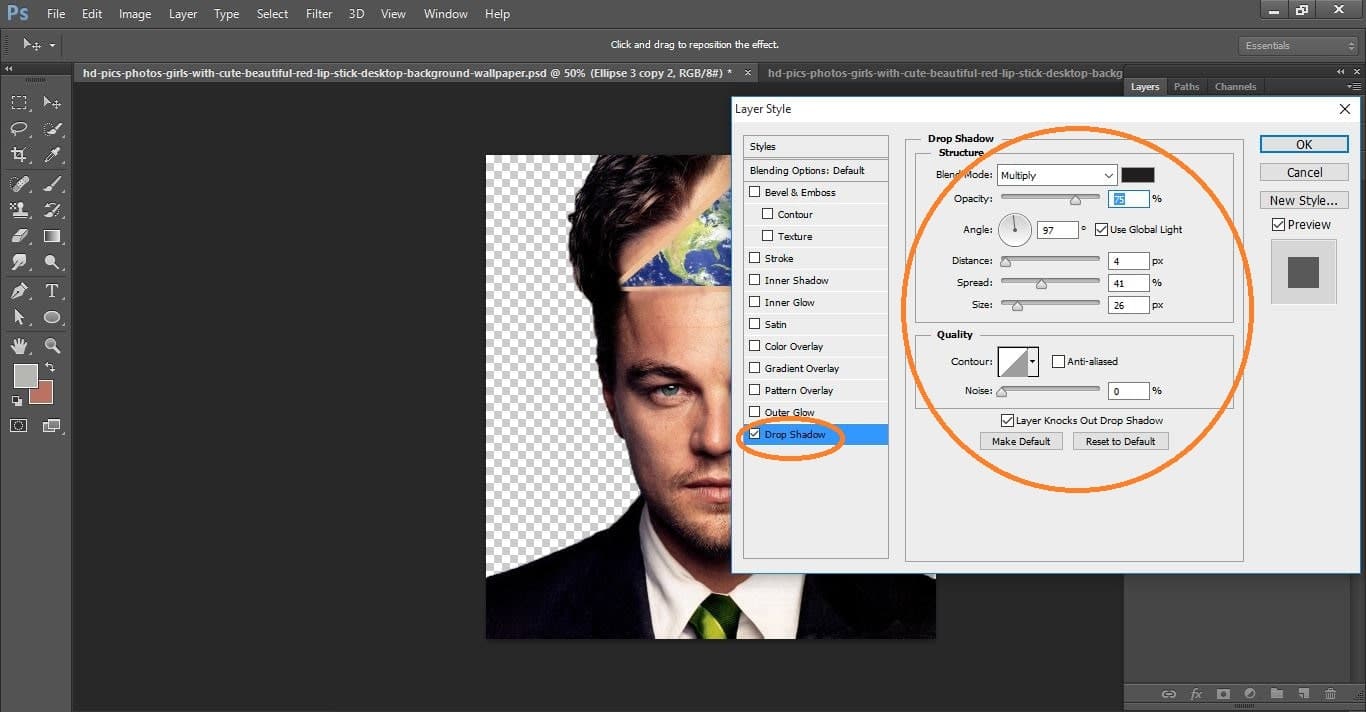Image resolution: width=1366 pixels, height=712 pixels.
Task: Select the Move tool
Action: click(x=52, y=102)
